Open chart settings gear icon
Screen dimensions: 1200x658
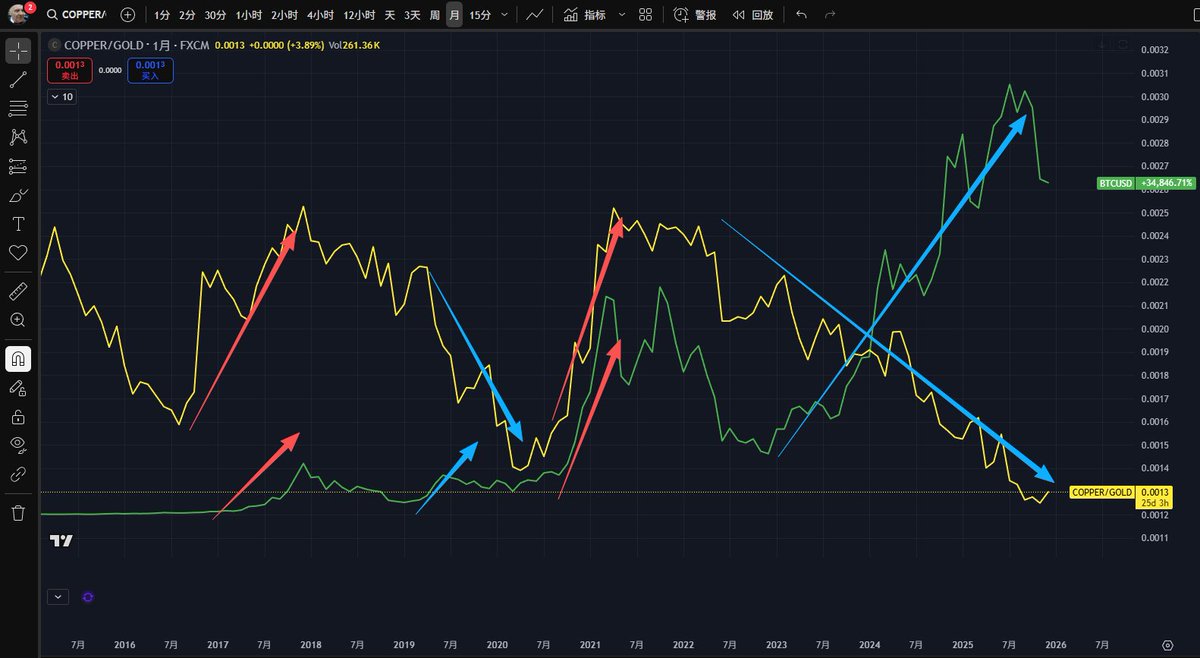pos(1167,647)
